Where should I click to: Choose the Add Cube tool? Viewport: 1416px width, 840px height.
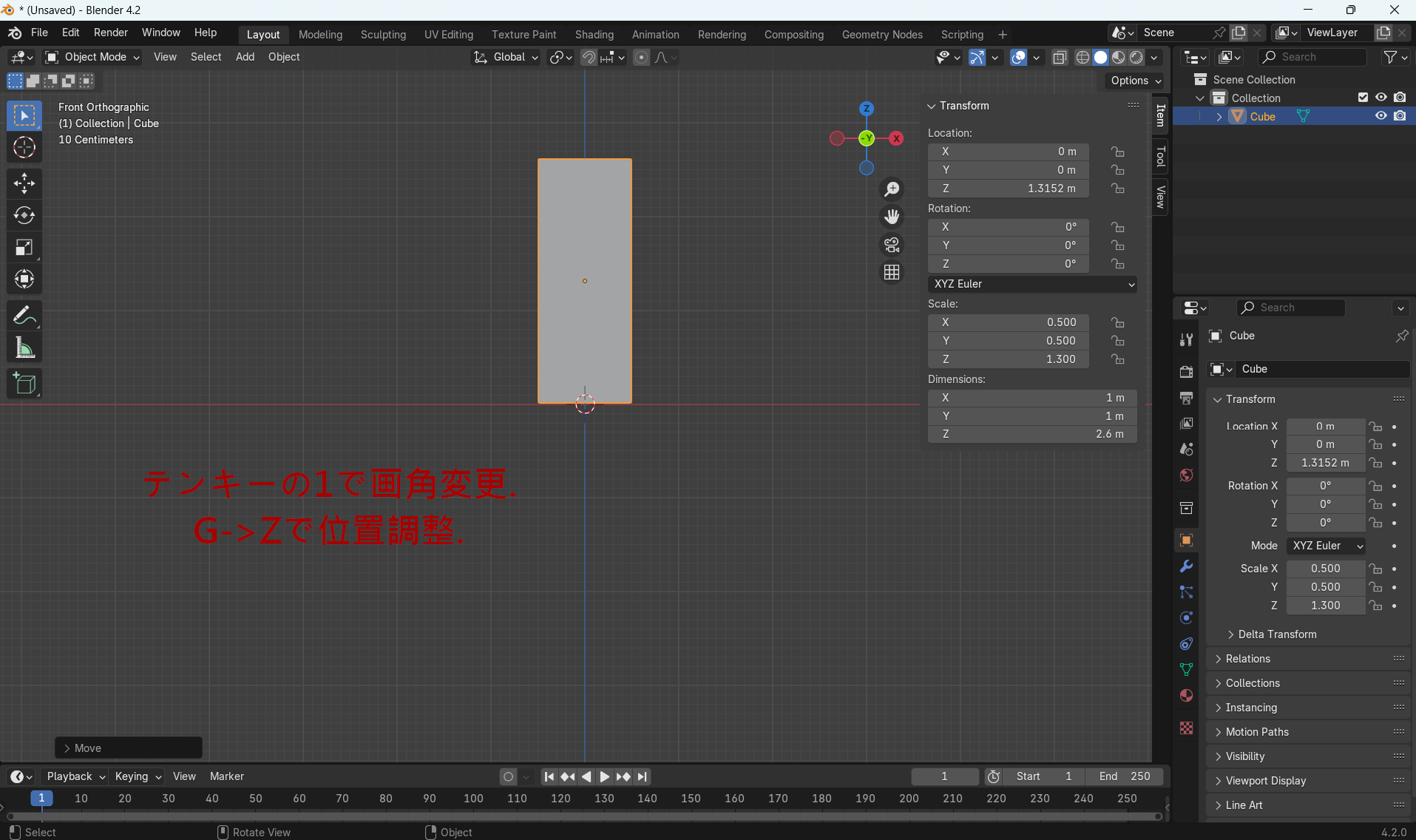tap(24, 383)
